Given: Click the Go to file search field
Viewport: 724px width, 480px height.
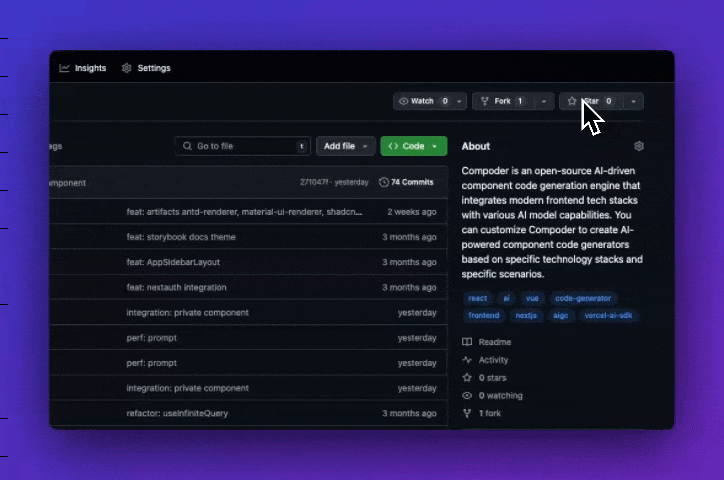Looking at the screenshot, I should [x=243, y=146].
